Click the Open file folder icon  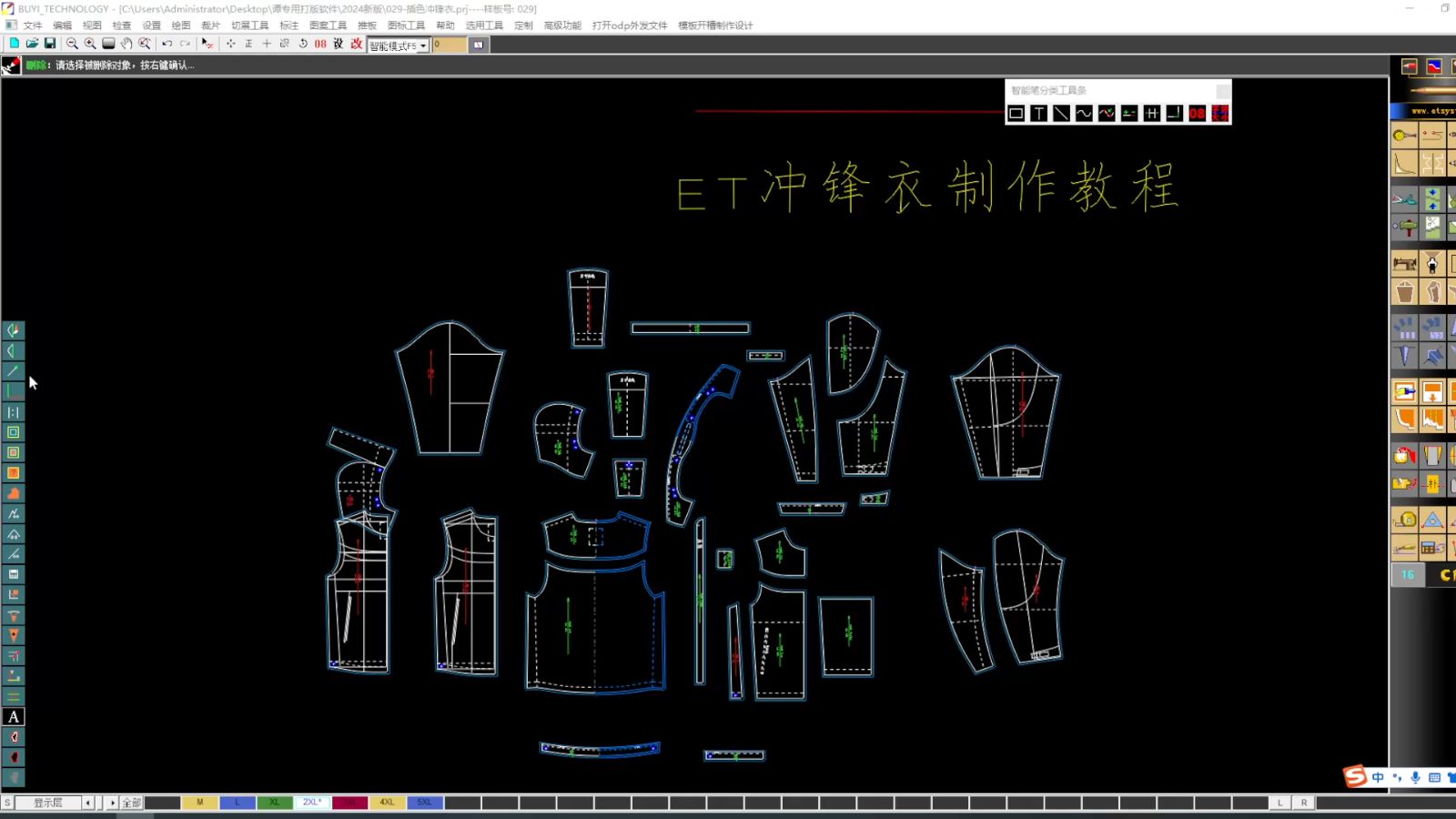point(32,44)
